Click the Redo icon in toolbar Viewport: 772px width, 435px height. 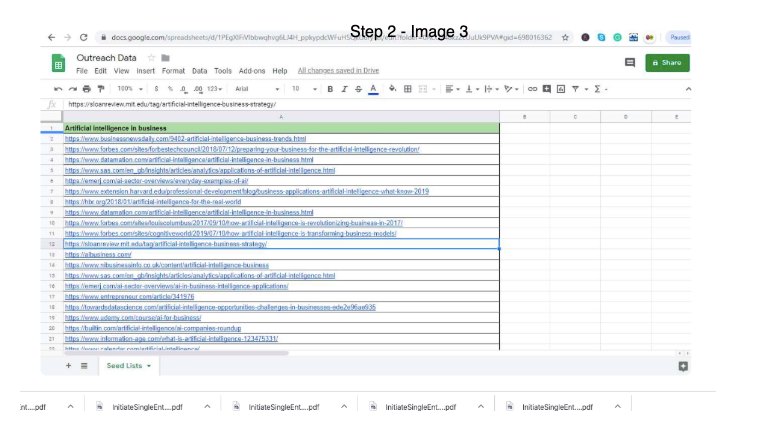(72, 89)
